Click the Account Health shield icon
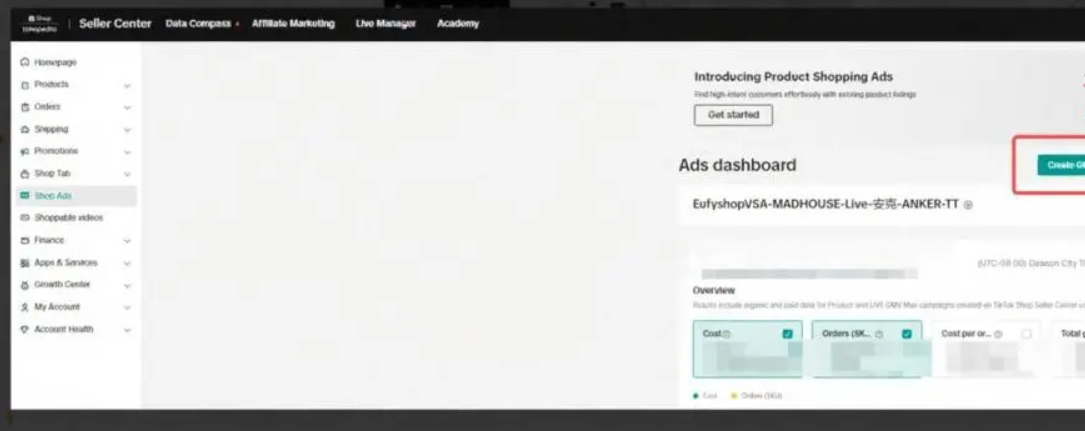This screenshot has width=1085, height=431. (25, 329)
